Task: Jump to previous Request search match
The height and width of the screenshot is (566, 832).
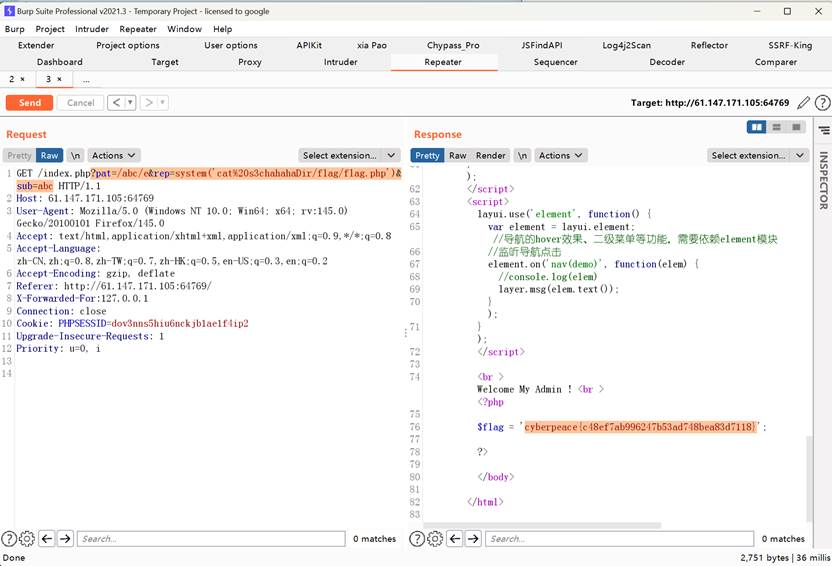Action: click(x=47, y=539)
